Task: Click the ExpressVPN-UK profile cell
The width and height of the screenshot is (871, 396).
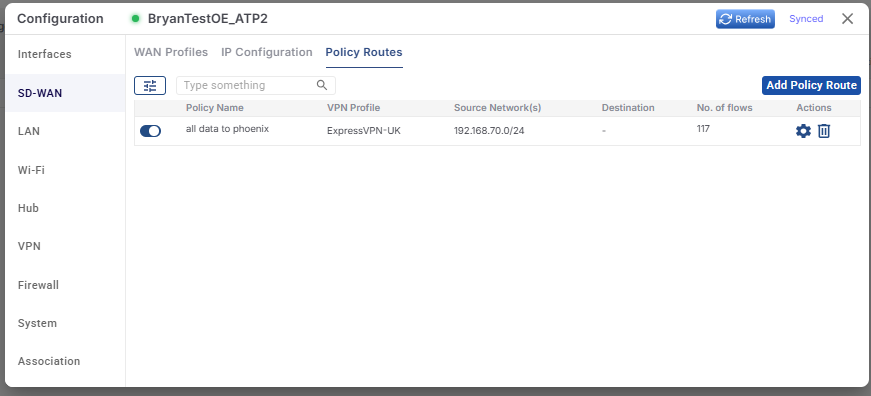Action: click(x=363, y=132)
